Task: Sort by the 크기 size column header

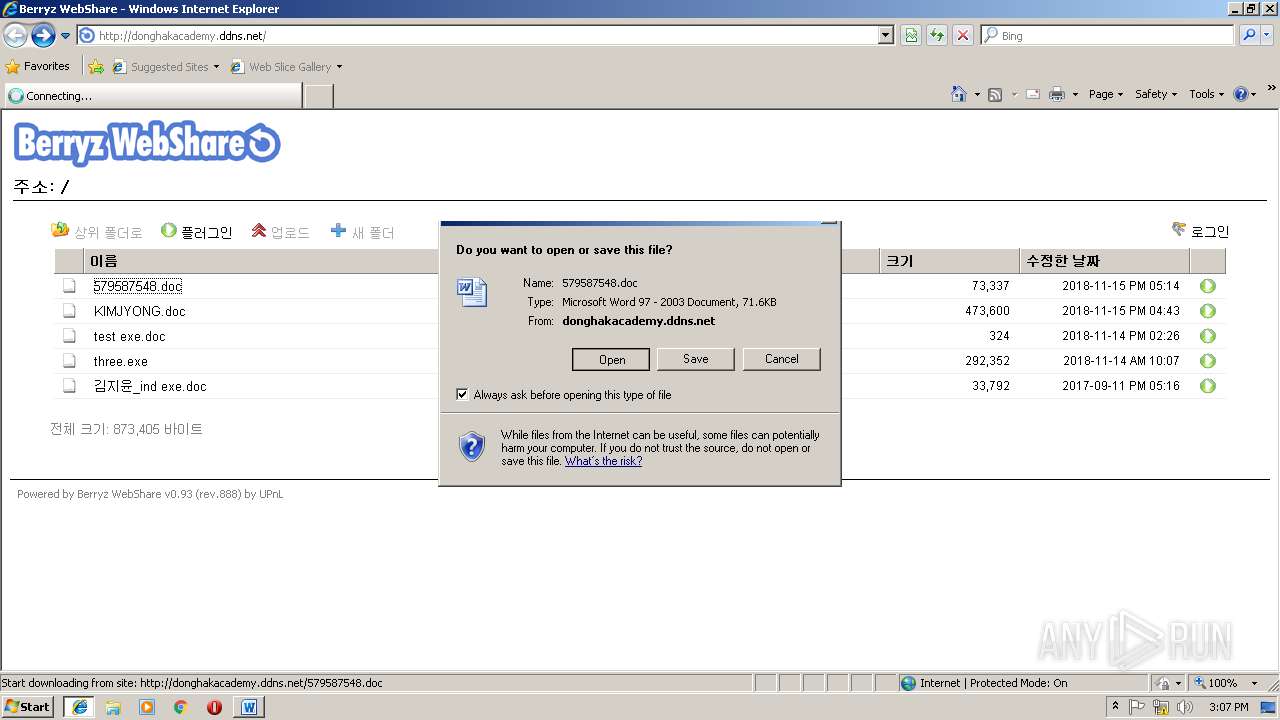Action: (x=899, y=261)
